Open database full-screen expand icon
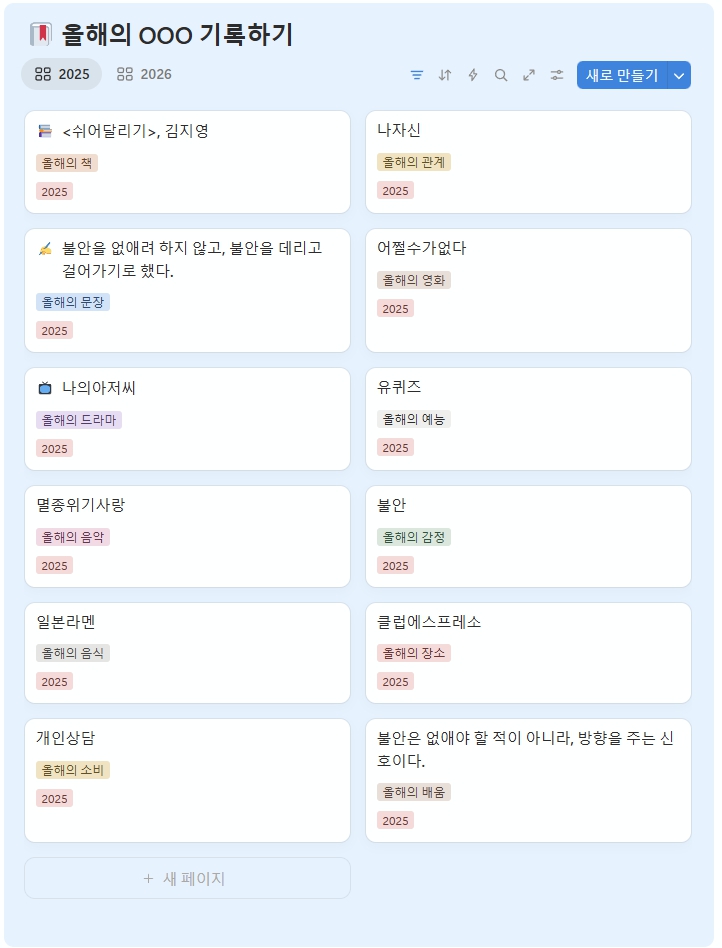 pyautogui.click(x=529, y=75)
